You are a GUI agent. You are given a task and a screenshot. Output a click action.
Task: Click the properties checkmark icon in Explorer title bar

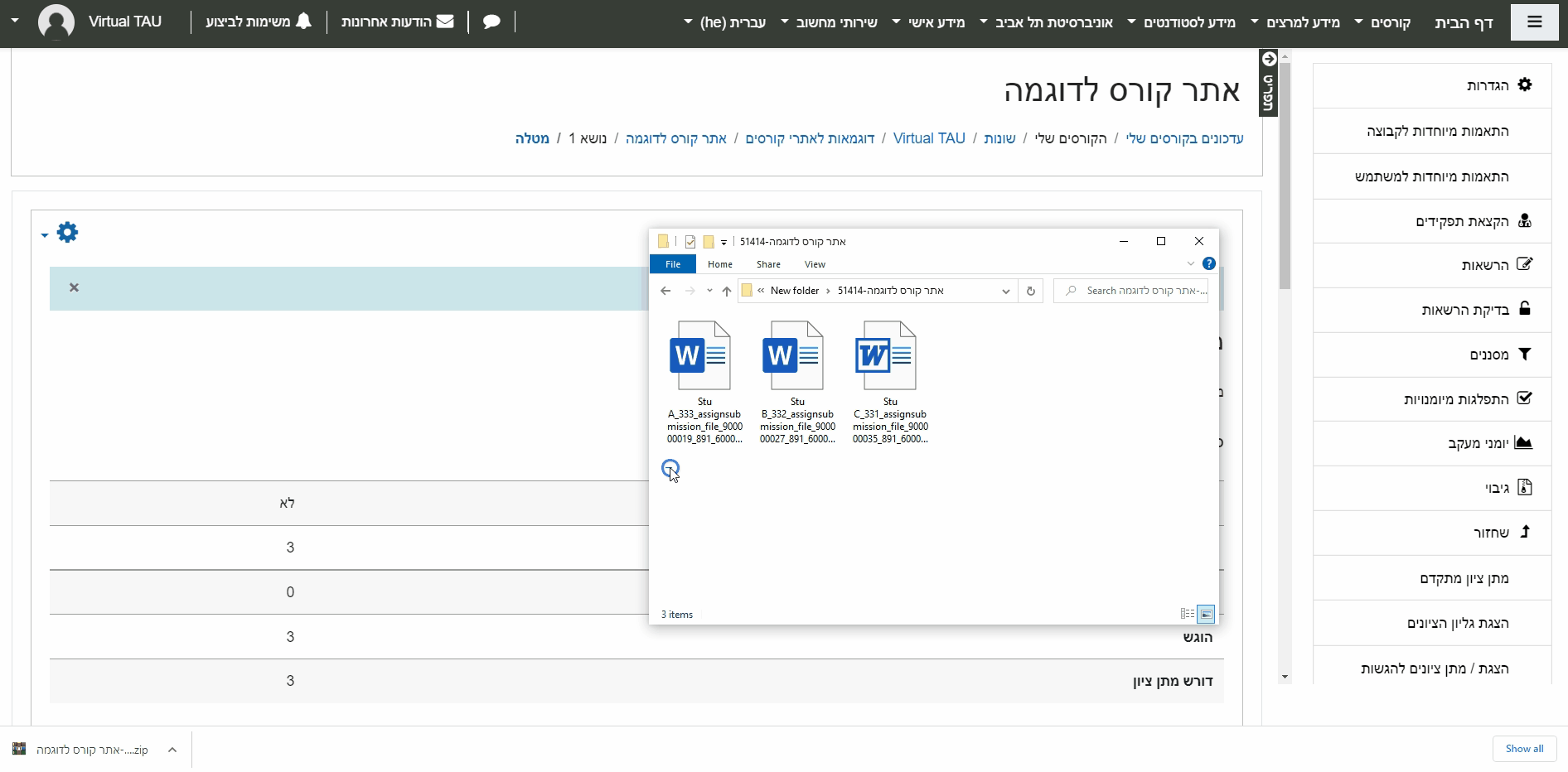pos(690,241)
